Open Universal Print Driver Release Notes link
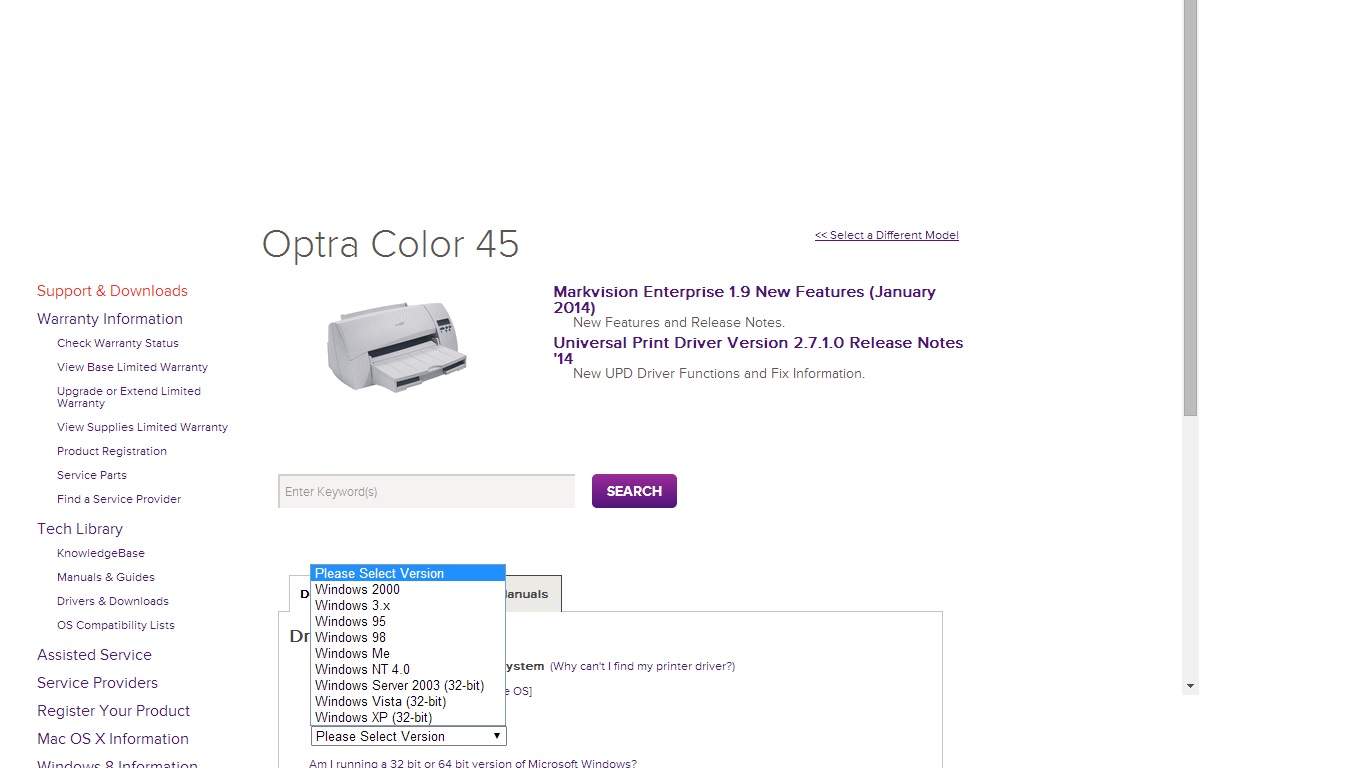 coord(758,350)
